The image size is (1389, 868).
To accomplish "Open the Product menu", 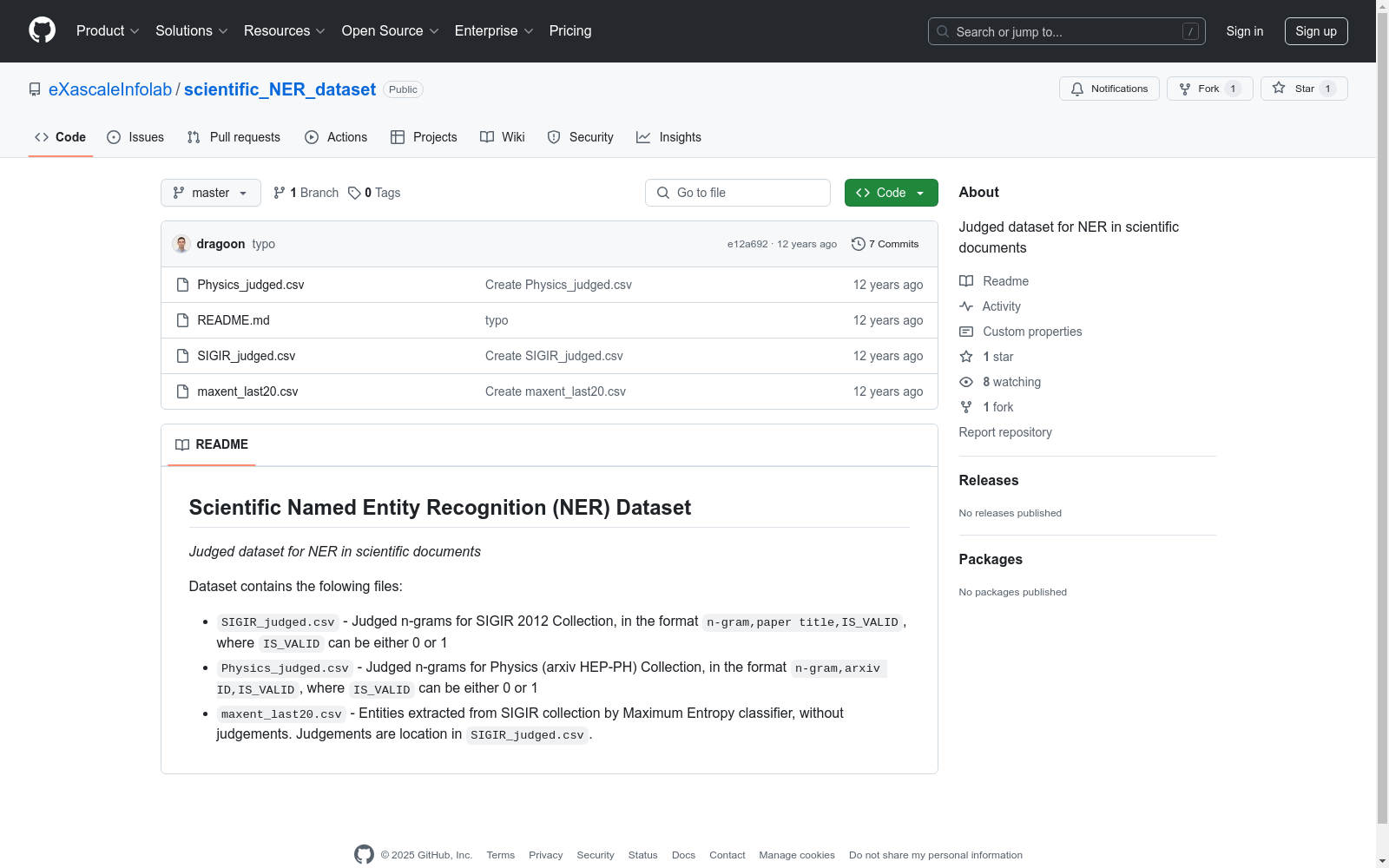I will [108, 31].
